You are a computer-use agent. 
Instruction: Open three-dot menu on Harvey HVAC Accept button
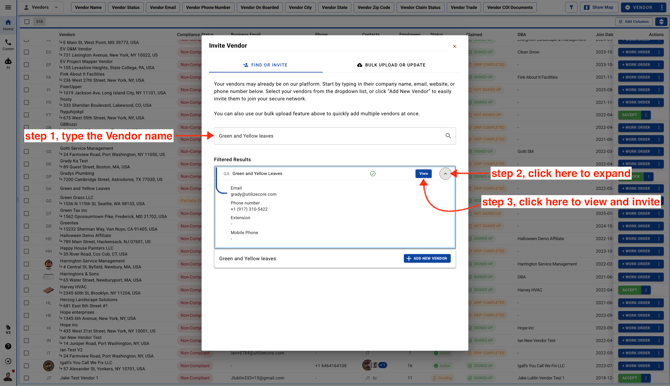(x=646, y=290)
